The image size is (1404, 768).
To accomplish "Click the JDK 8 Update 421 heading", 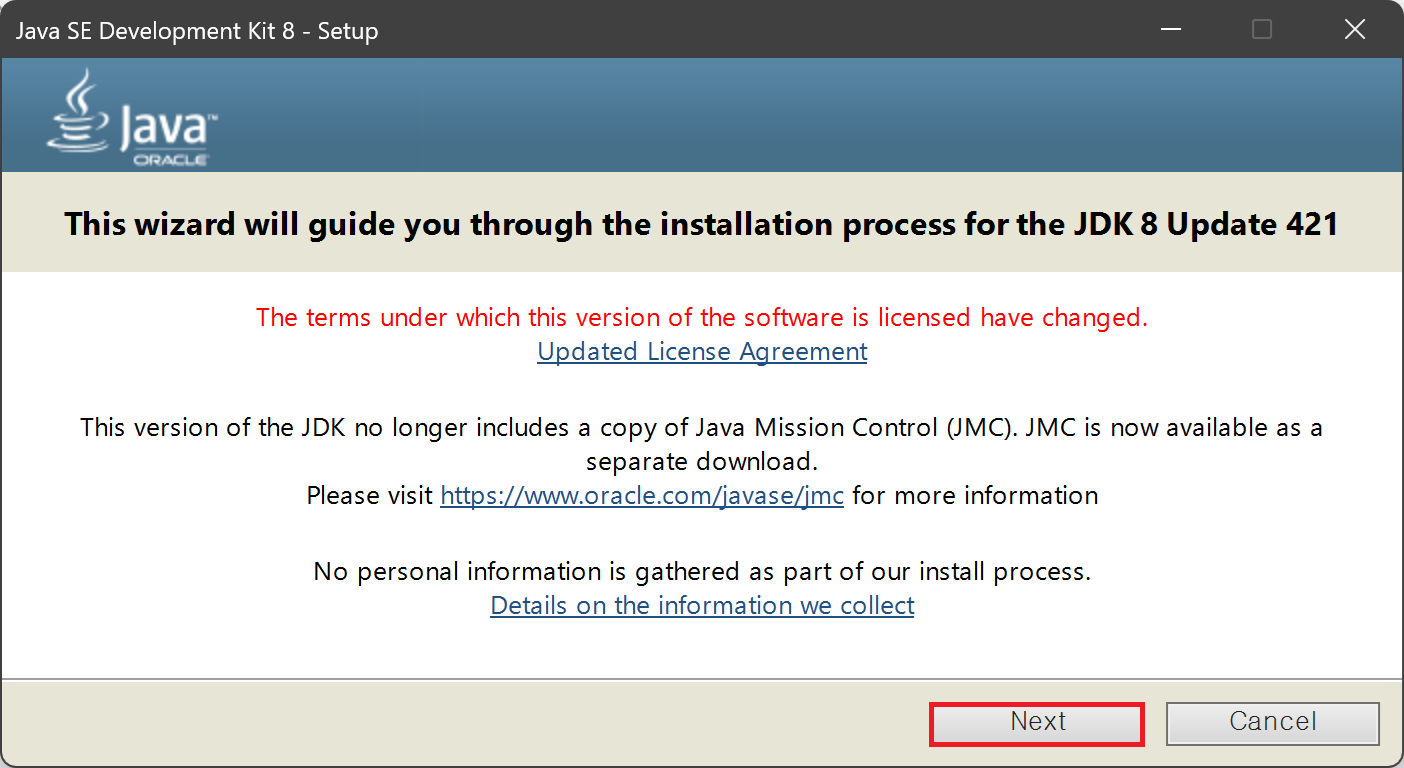I will click(701, 223).
